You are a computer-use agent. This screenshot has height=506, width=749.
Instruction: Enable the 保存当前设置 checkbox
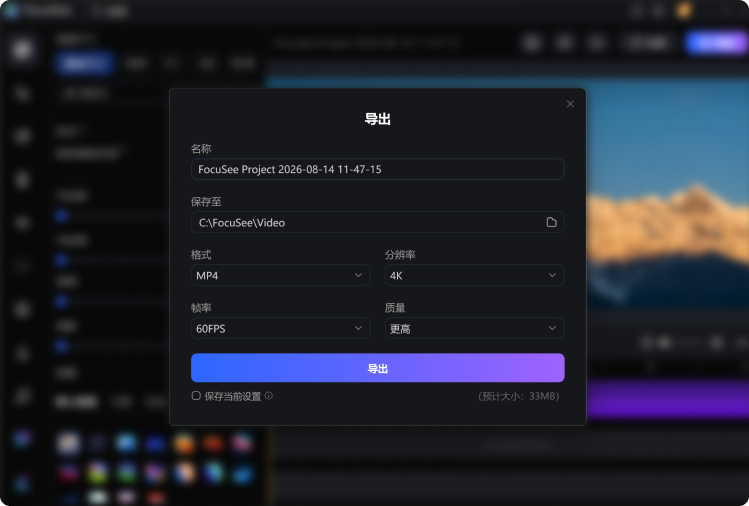point(196,396)
